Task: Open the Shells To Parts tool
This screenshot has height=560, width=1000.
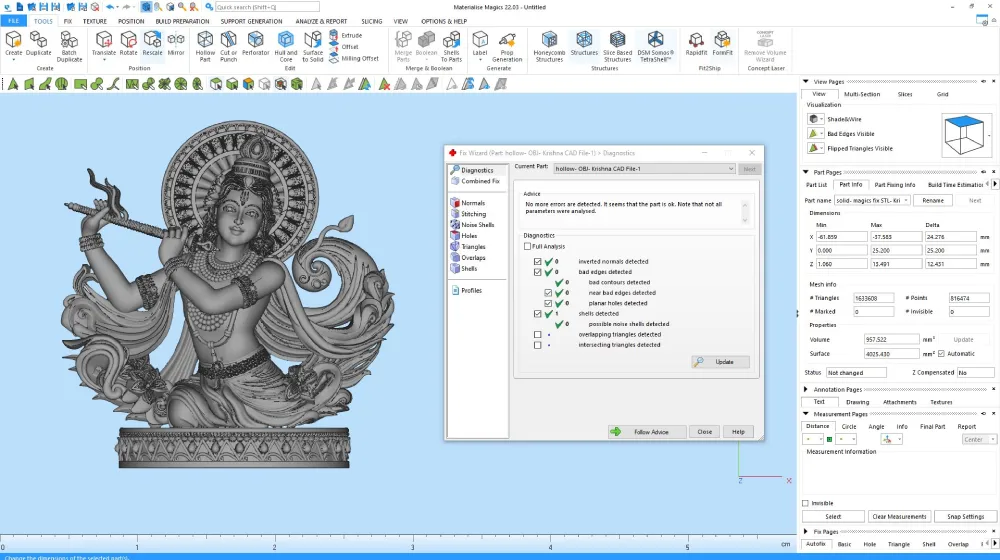Action: 451,47
